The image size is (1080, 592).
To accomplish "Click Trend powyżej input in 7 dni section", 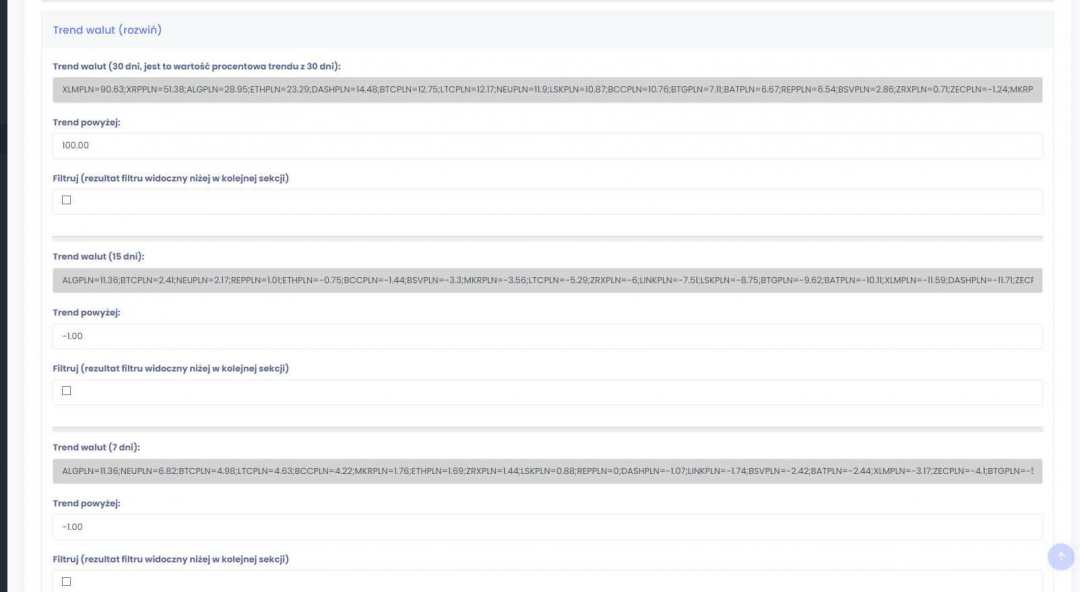I will tap(547, 527).
